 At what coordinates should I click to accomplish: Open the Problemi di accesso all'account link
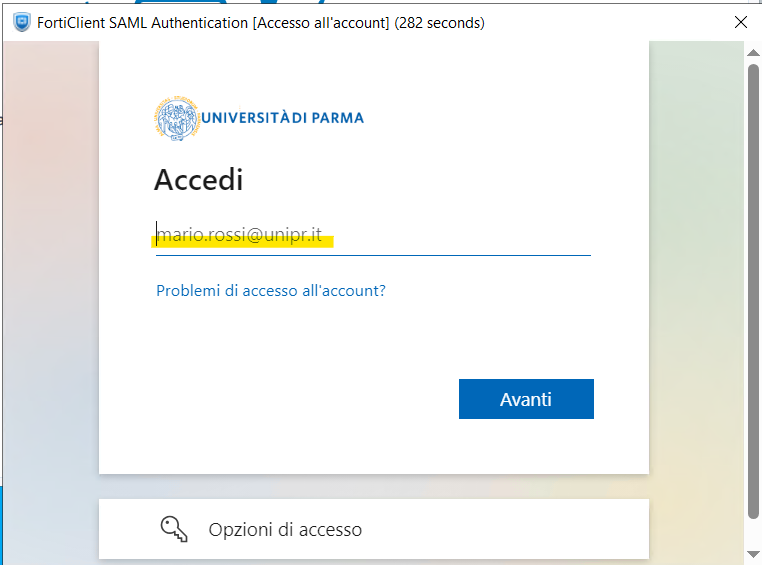click(271, 291)
